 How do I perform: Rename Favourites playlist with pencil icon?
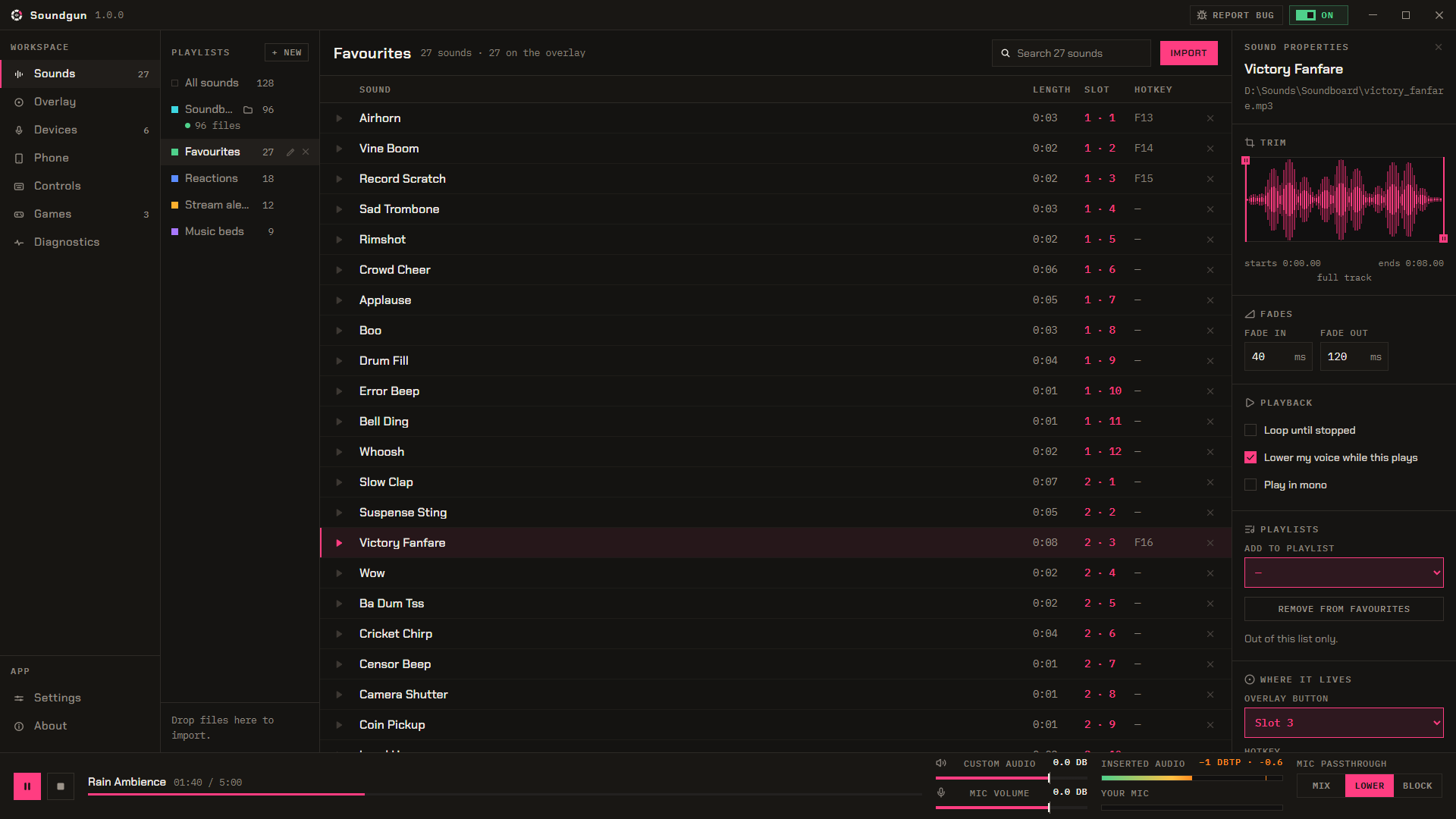click(x=290, y=152)
